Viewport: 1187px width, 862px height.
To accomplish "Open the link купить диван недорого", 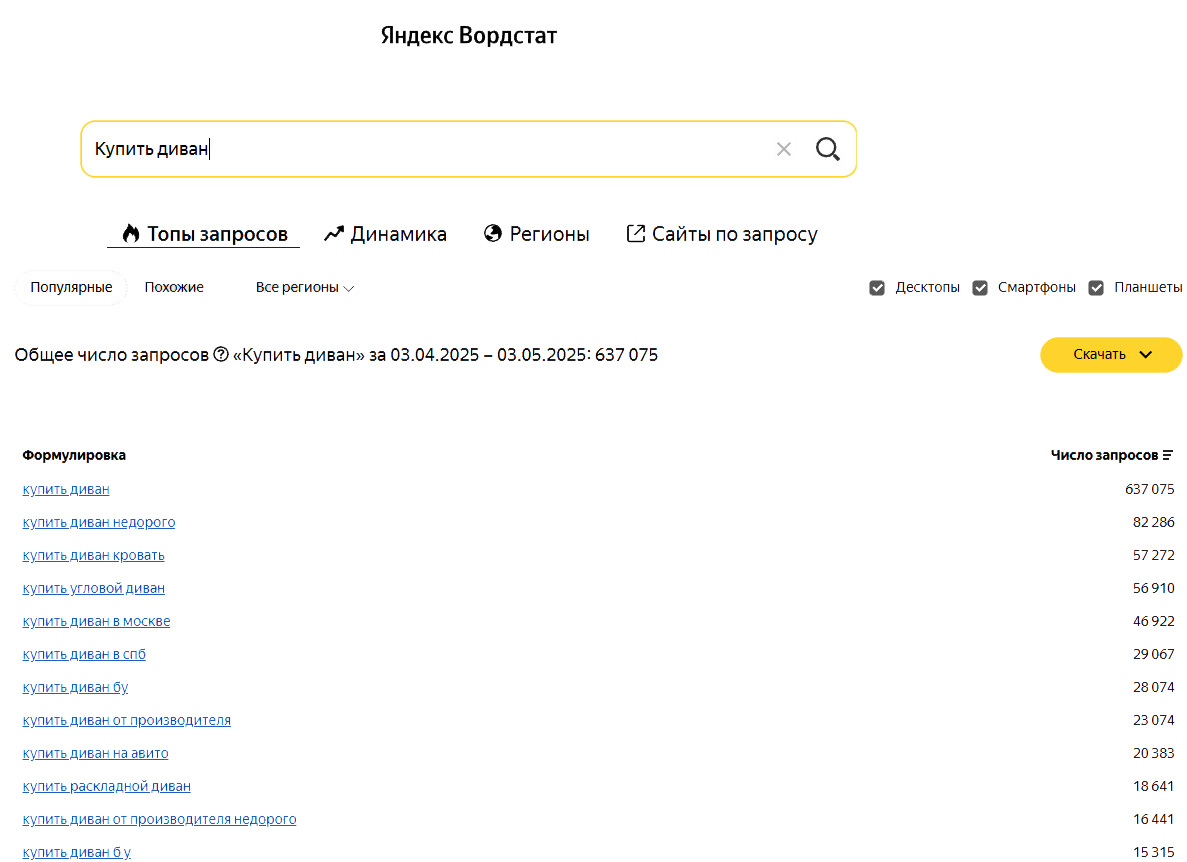I will coord(98,522).
